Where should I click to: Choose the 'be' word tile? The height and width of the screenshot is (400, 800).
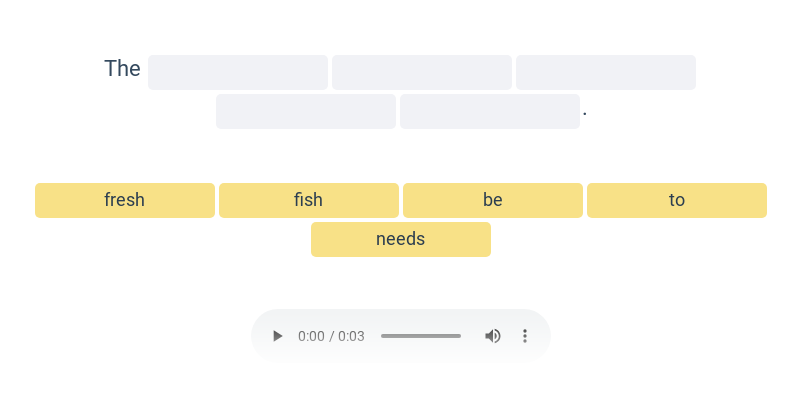coord(493,201)
